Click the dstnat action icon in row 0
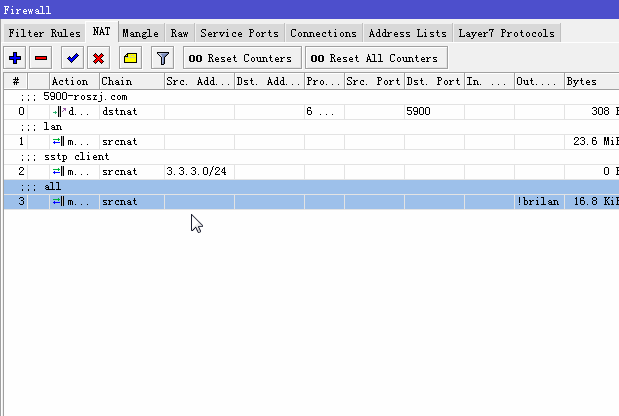The width and height of the screenshot is (619, 416). tap(58, 112)
